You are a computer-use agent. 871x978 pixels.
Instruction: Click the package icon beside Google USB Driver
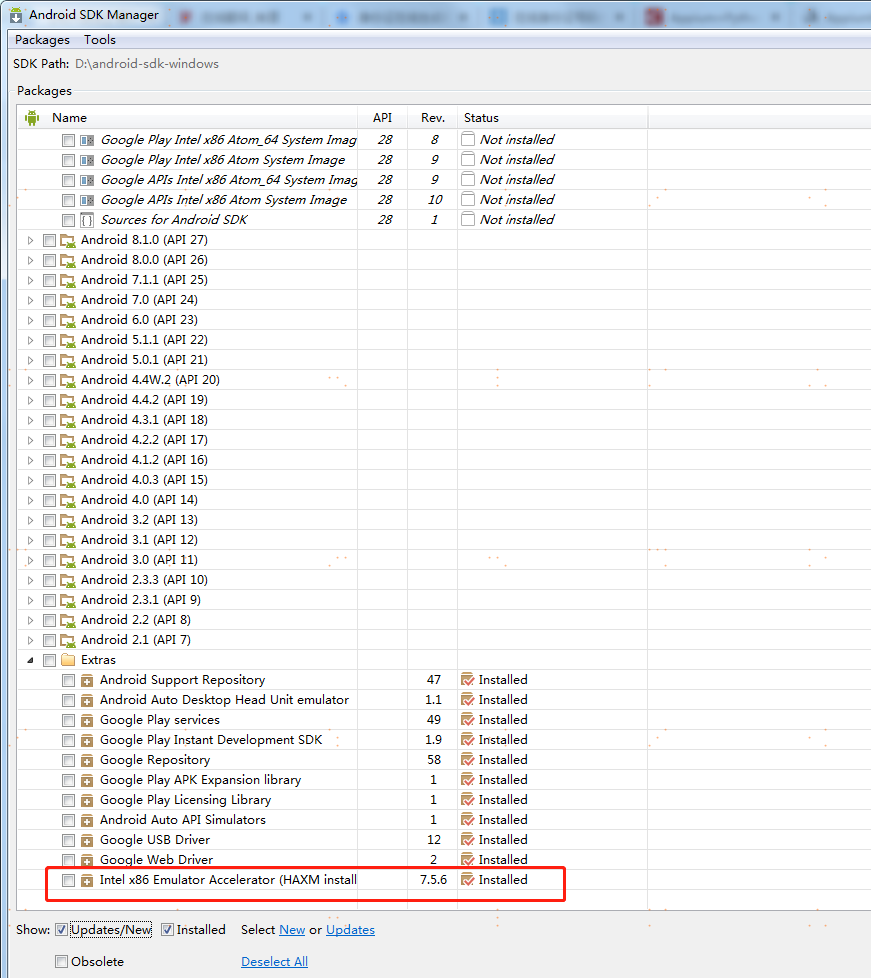87,839
